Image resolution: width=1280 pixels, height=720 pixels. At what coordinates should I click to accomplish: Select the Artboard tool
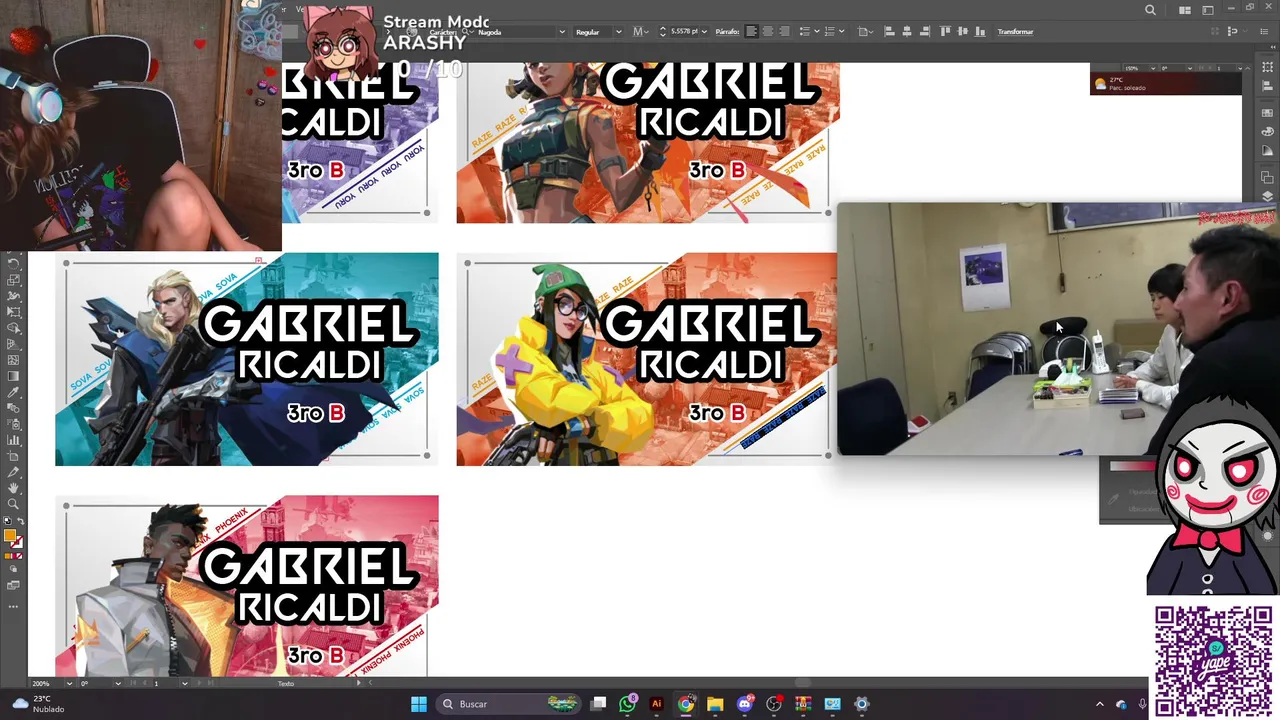[x=13, y=456]
